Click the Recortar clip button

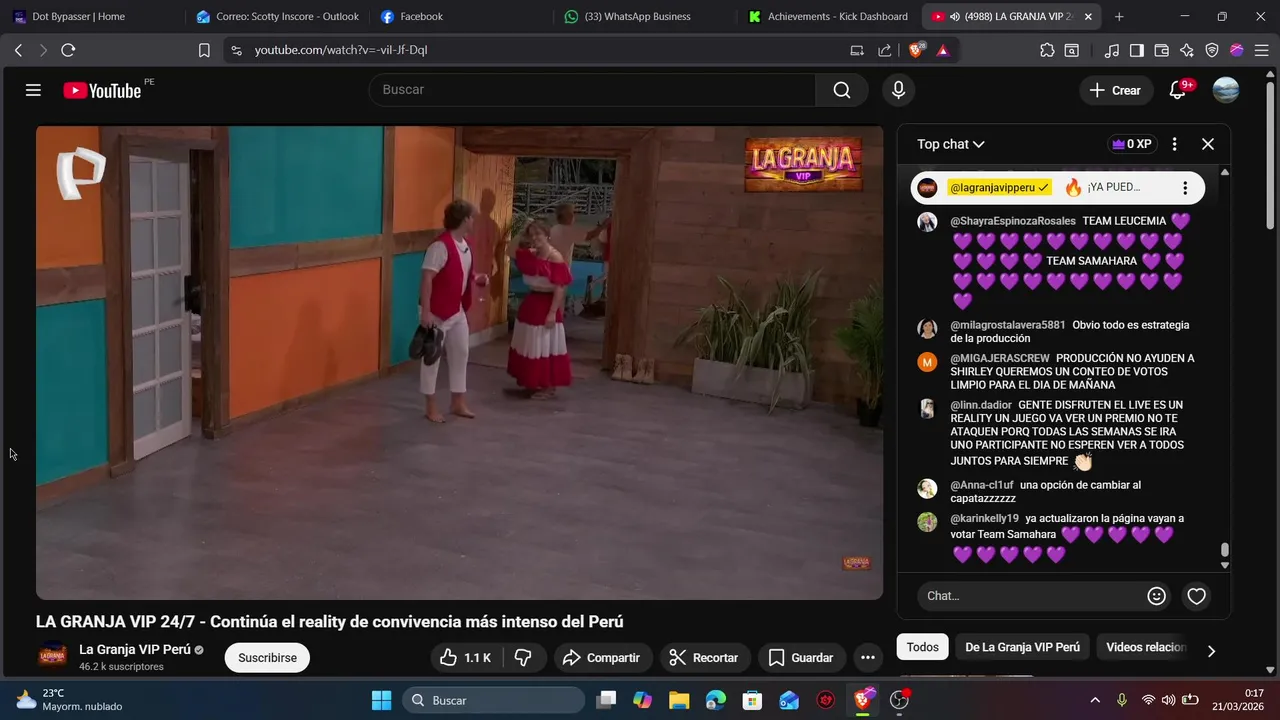[x=703, y=657]
